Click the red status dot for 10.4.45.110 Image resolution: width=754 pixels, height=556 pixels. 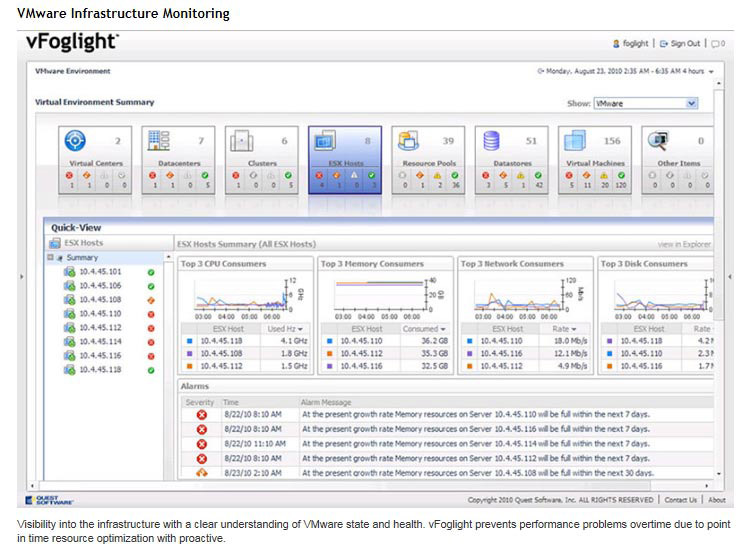pyautogui.click(x=151, y=315)
